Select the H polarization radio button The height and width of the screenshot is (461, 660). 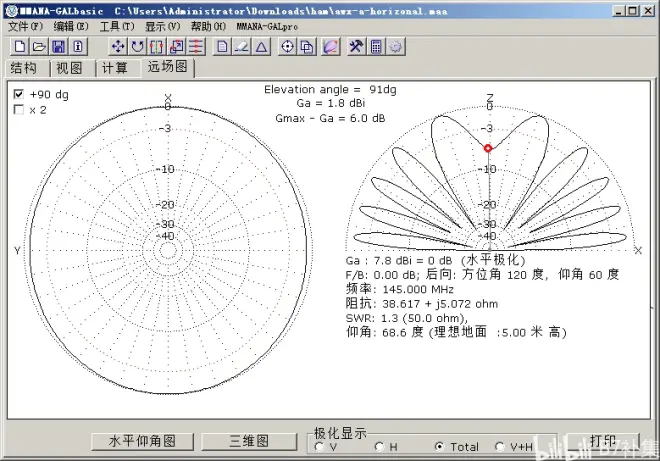(x=379, y=447)
